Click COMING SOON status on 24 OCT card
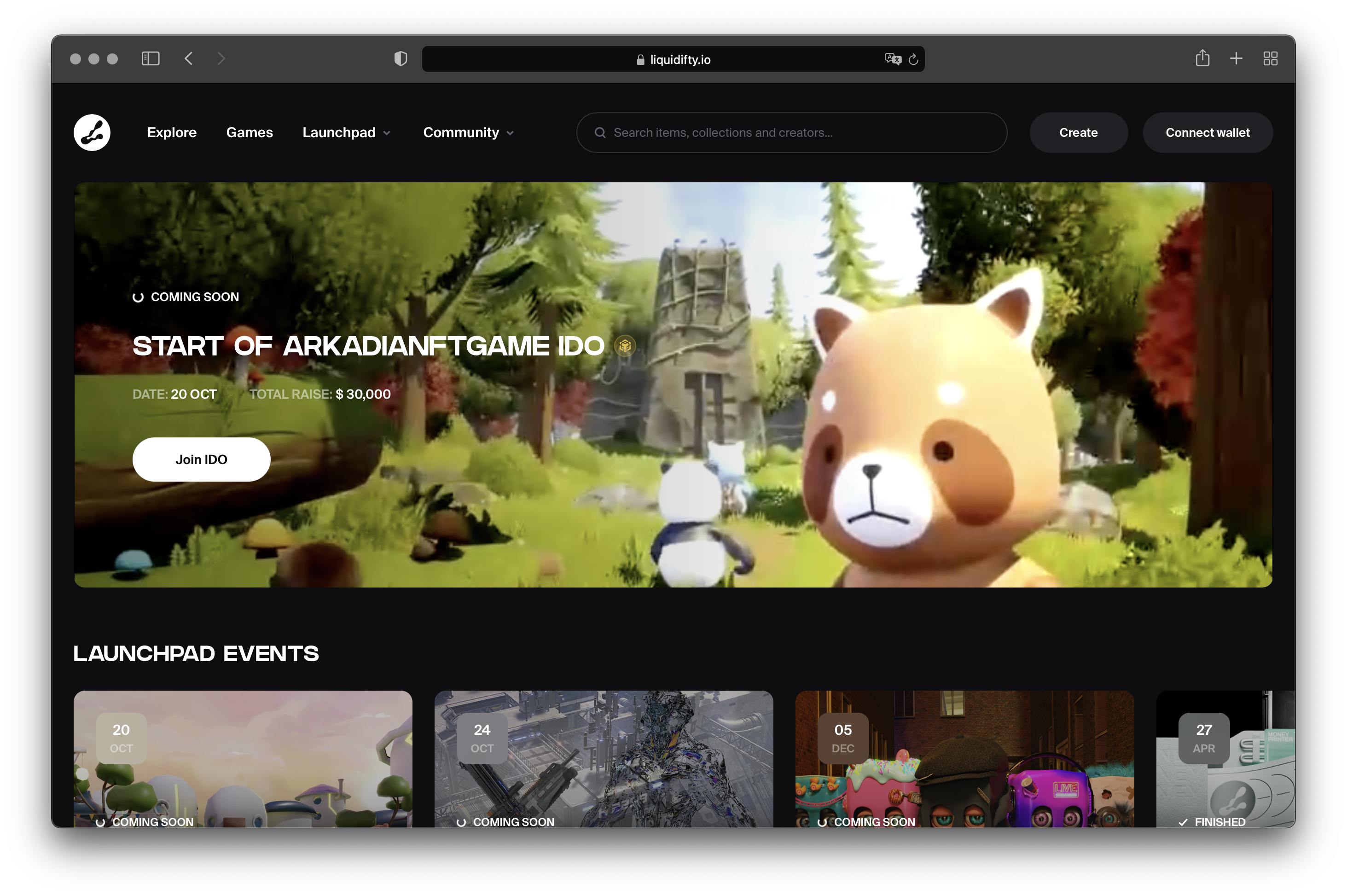Viewport: 1347px width, 896px height. pyautogui.click(x=505, y=822)
